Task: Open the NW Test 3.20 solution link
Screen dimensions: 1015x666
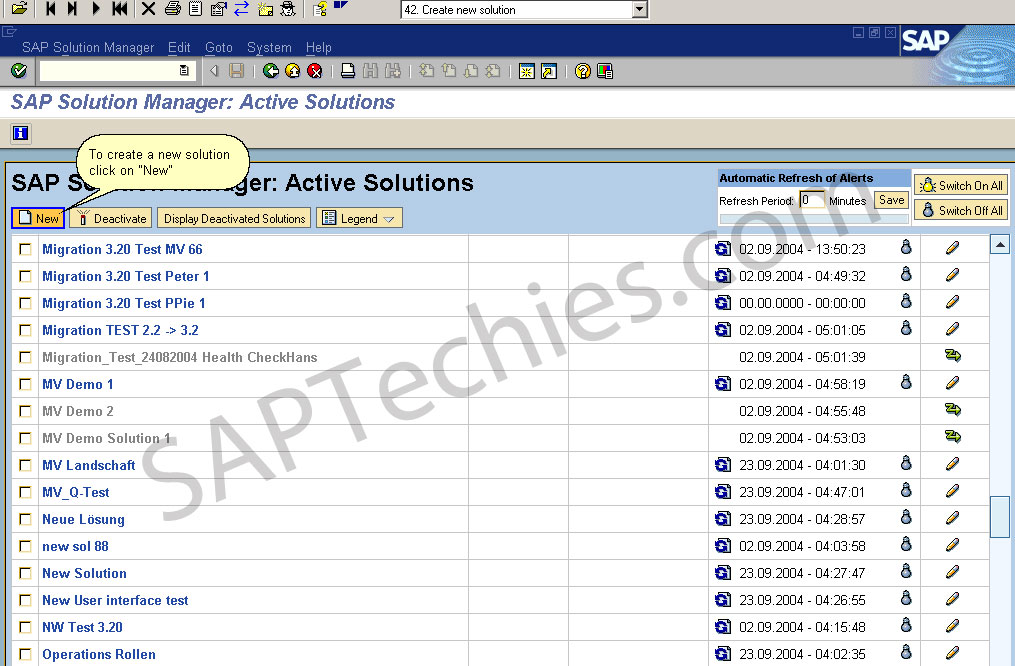Action: click(82, 627)
